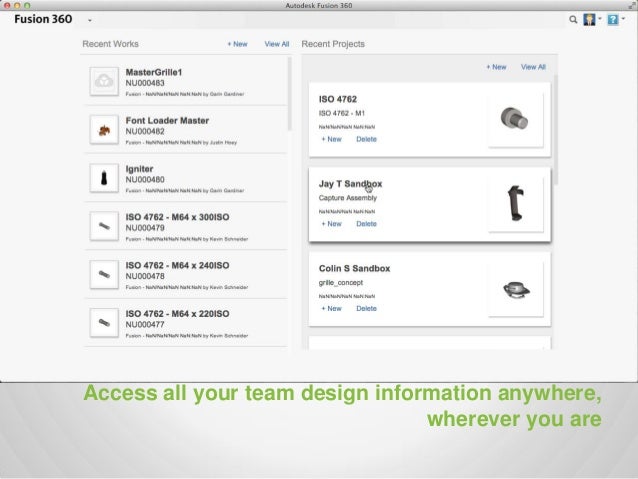Click View All in Recent Works header

pyautogui.click(x=277, y=44)
